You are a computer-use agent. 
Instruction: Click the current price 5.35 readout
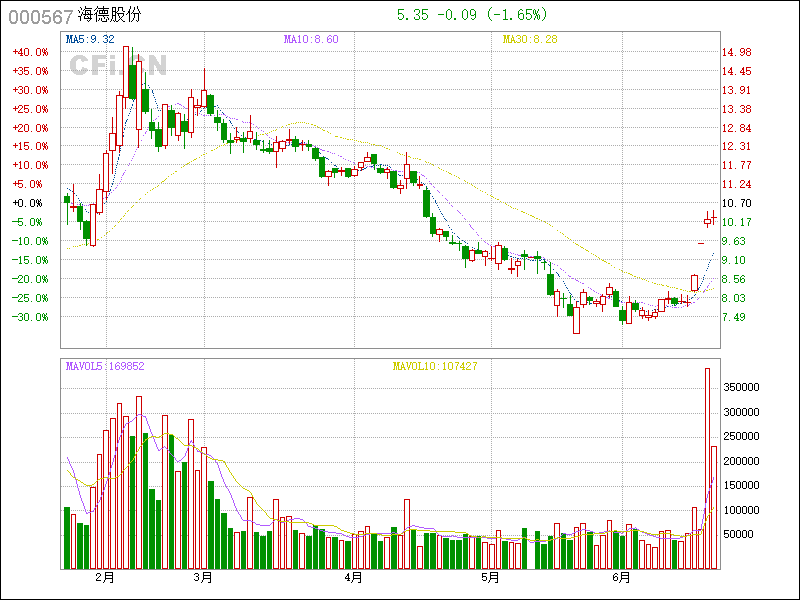coord(413,15)
